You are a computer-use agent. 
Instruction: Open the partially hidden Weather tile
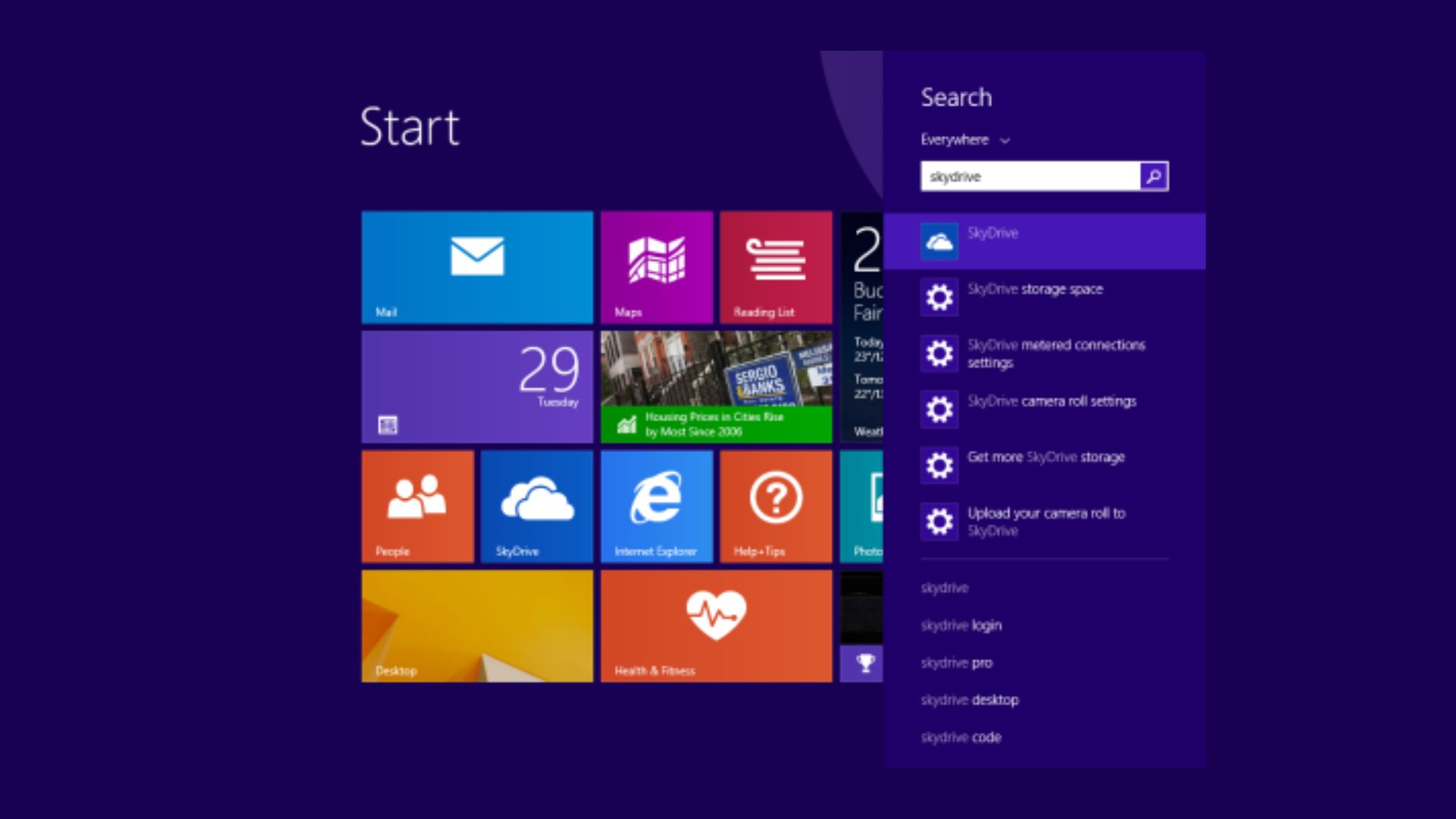(861, 327)
